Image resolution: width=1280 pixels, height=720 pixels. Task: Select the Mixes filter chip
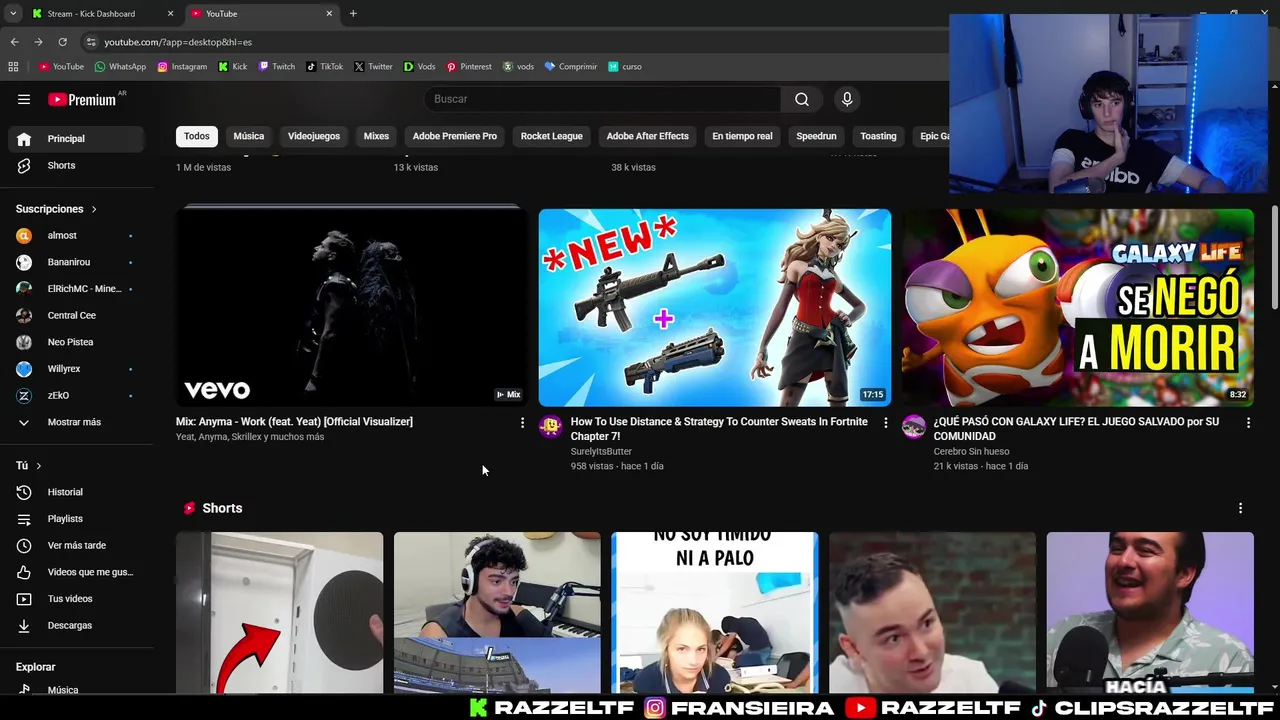(x=376, y=136)
